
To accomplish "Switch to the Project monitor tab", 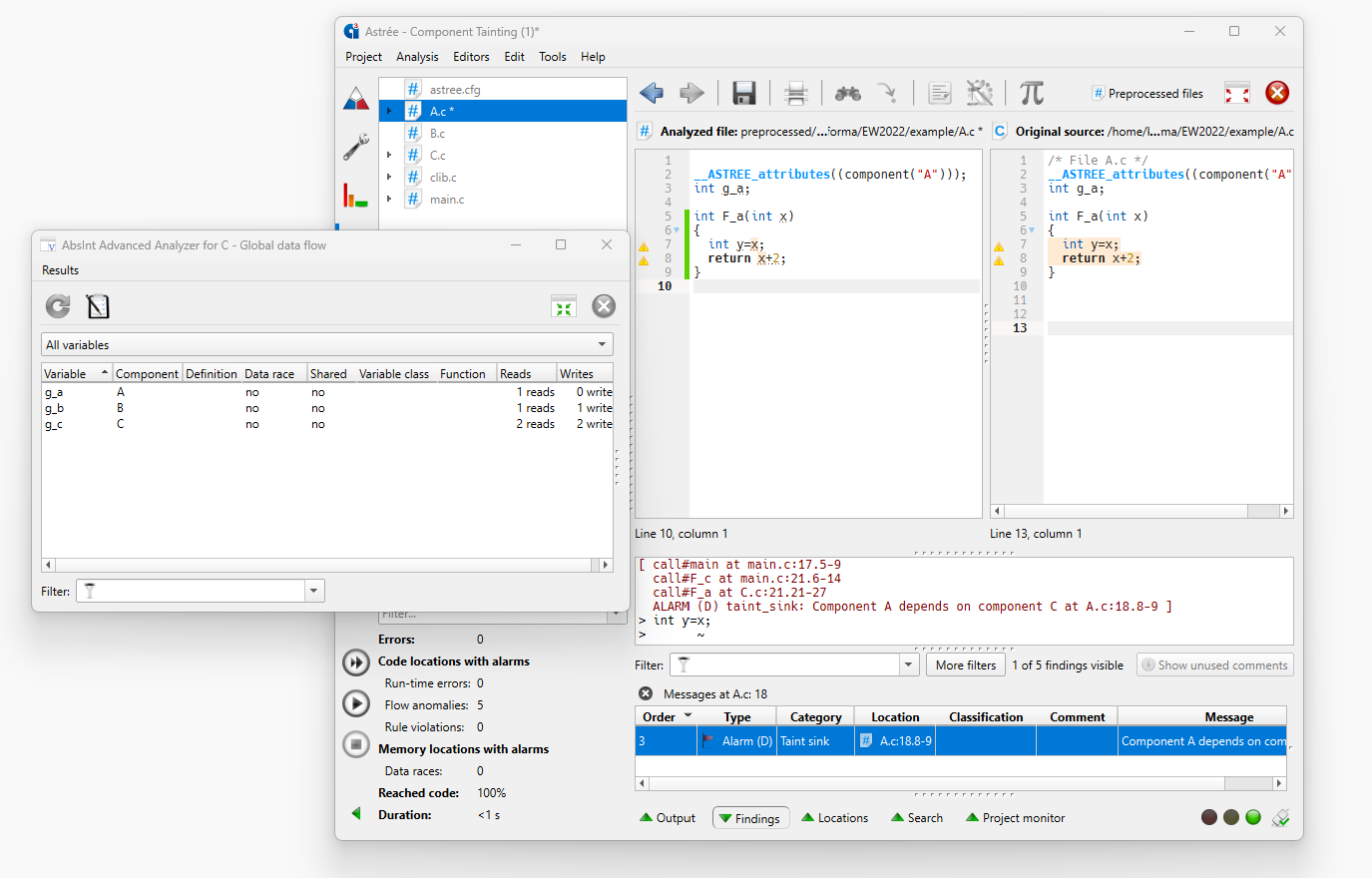I will coord(1016,818).
